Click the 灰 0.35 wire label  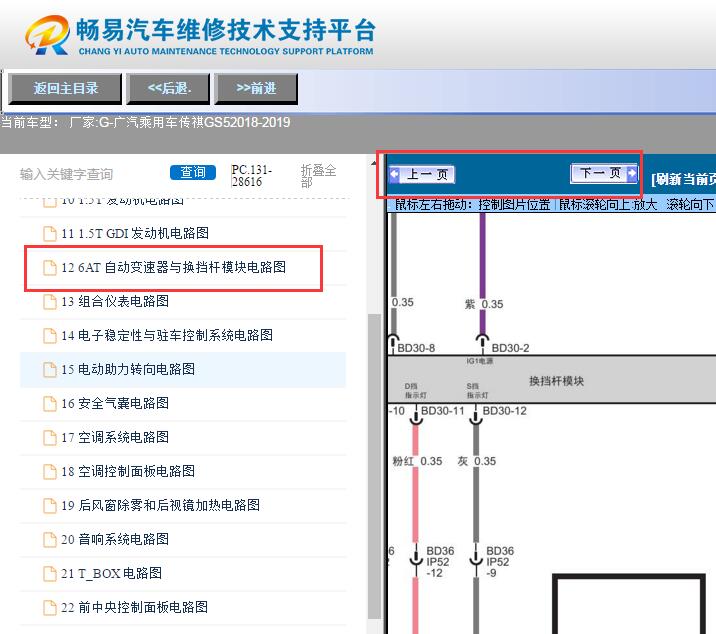pos(477,461)
